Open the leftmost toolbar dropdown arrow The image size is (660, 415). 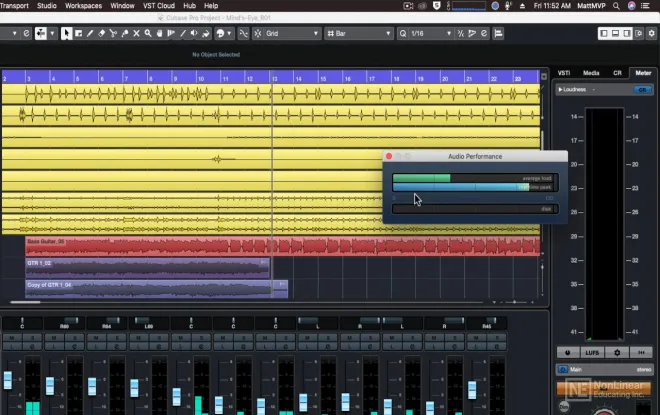(14, 33)
